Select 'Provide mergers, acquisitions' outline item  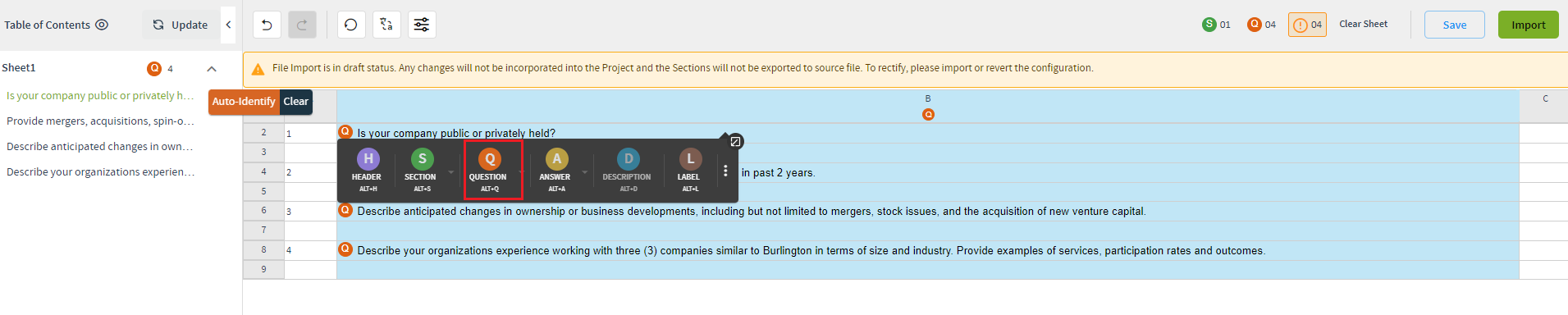pyautogui.click(x=101, y=121)
